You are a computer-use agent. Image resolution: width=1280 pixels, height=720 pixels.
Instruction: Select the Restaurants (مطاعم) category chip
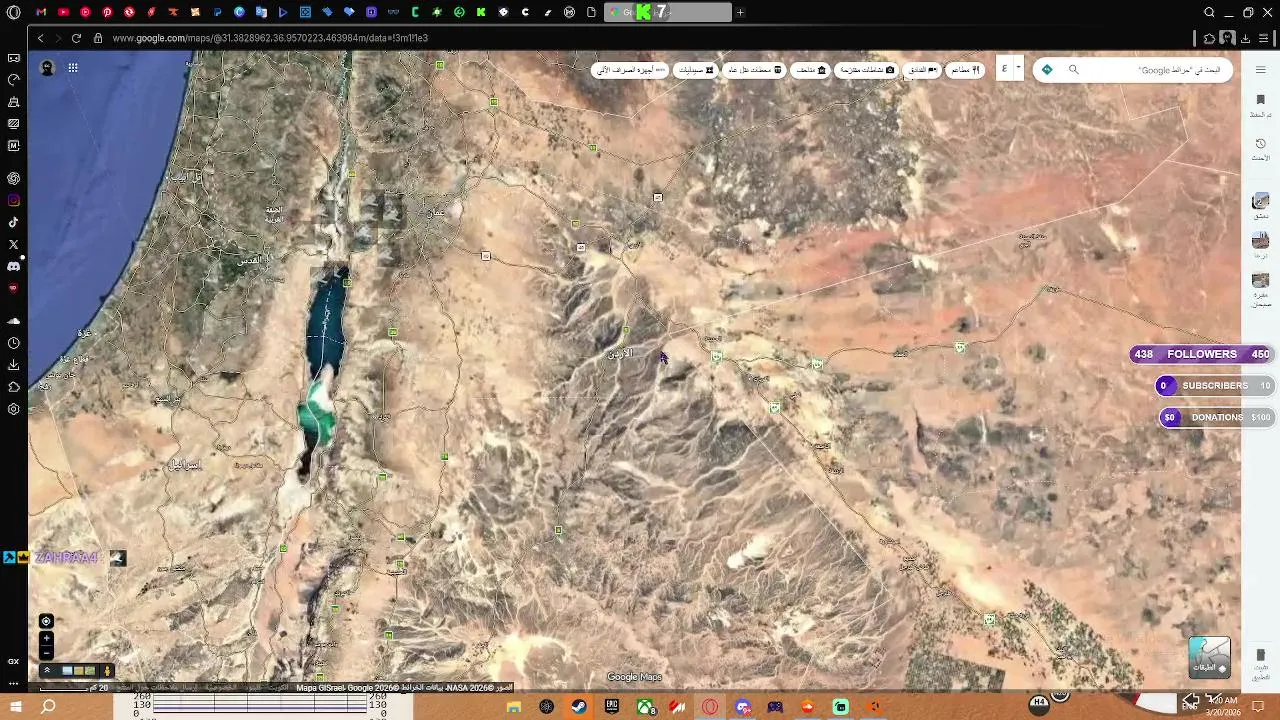pos(965,70)
